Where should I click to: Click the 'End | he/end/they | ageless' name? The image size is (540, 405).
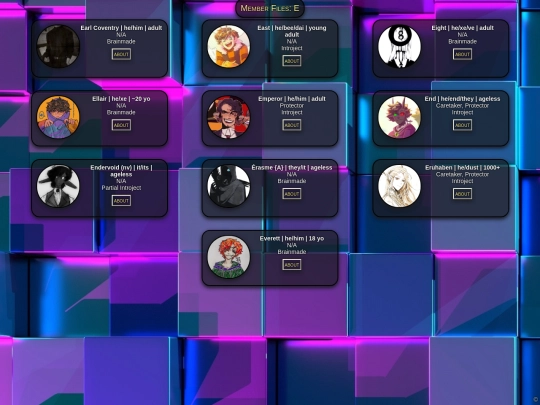[x=462, y=99]
